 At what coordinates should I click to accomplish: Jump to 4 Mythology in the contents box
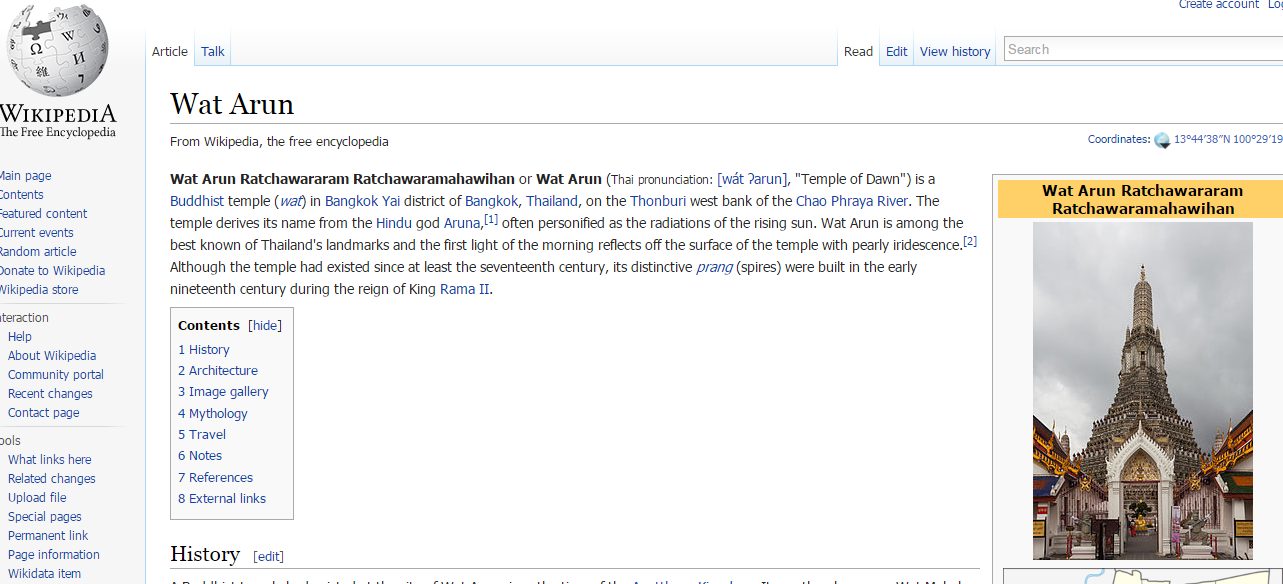213,414
